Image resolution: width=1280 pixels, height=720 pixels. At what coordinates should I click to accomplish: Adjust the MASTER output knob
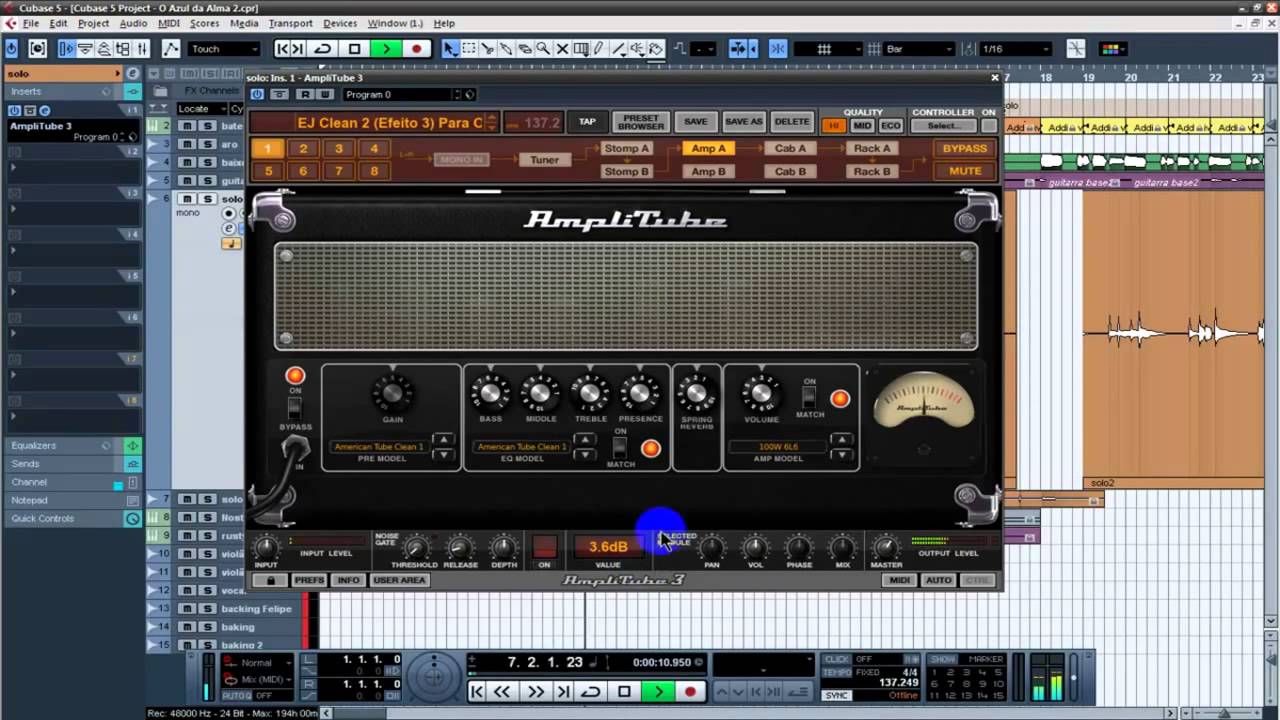(x=886, y=547)
